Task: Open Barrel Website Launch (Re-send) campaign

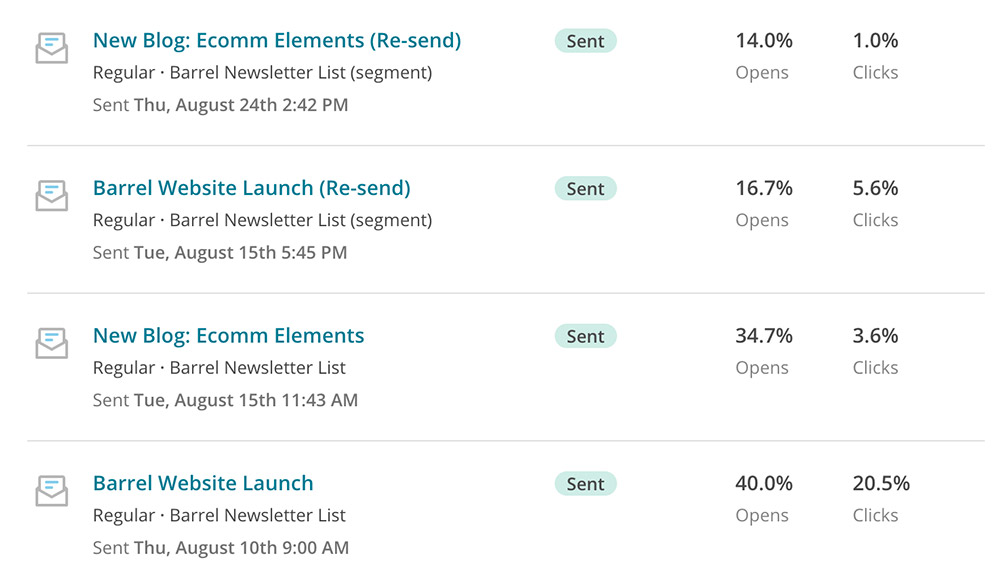Action: click(251, 188)
